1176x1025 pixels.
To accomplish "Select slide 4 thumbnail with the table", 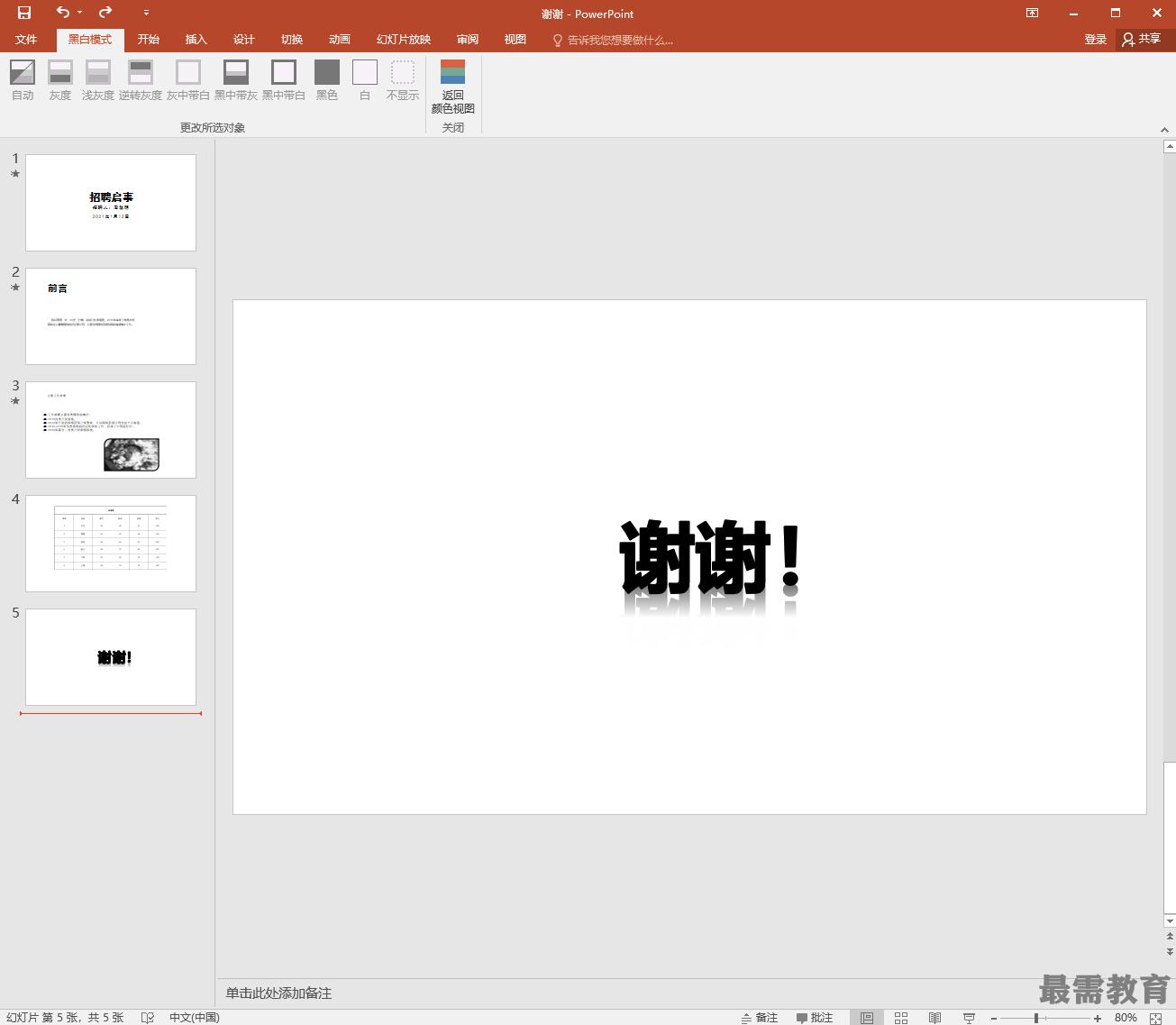I will 111,544.
